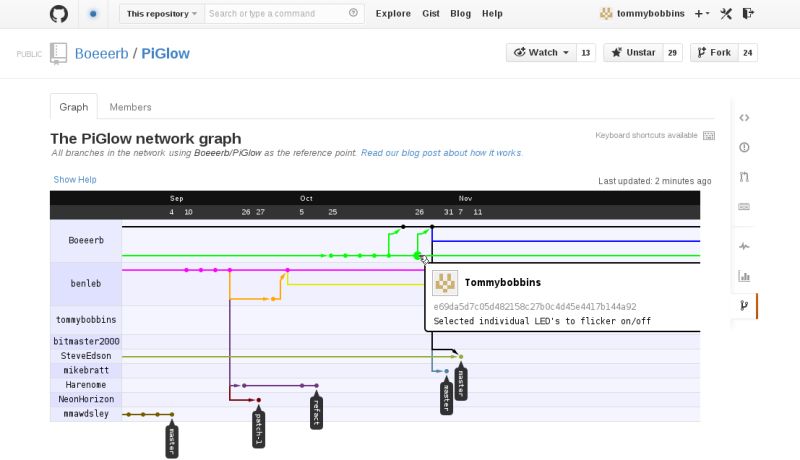Open the PiGlow repository link
The image size is (800, 460).
(x=165, y=54)
